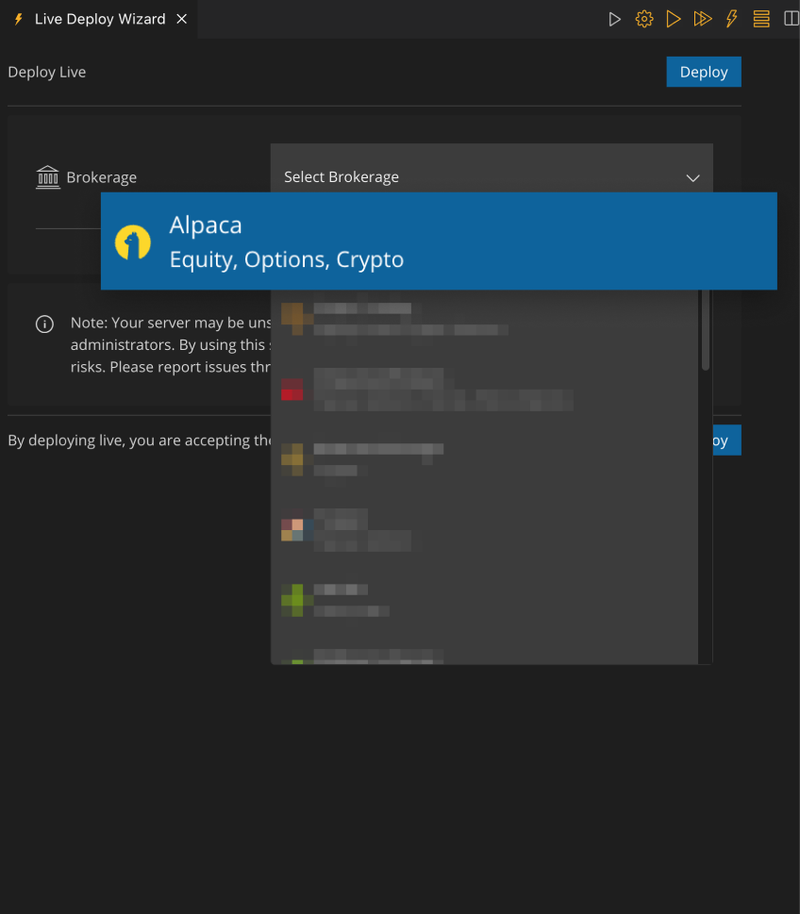Click the bank icon beside Brokerage

click(x=48, y=177)
